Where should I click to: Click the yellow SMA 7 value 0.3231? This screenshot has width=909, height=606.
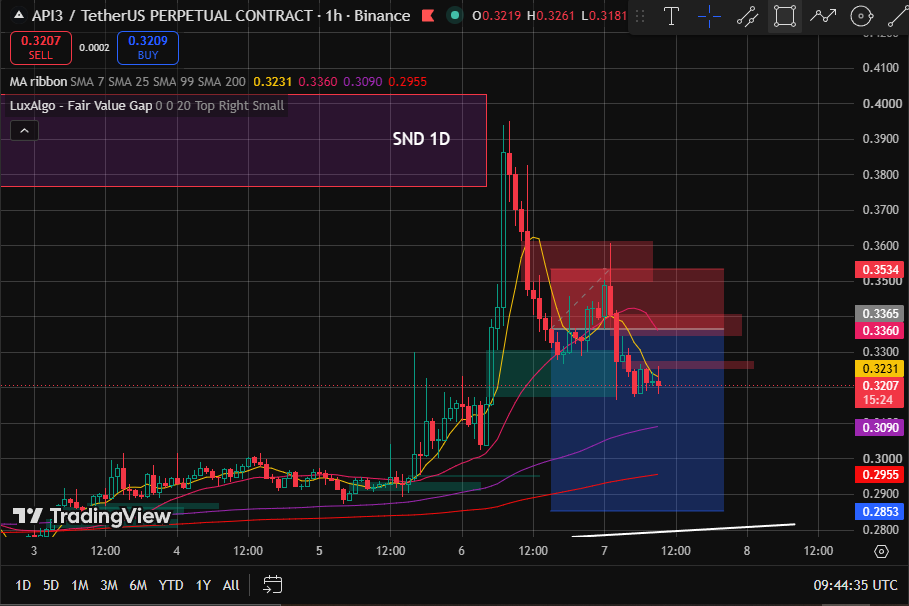pos(272,82)
